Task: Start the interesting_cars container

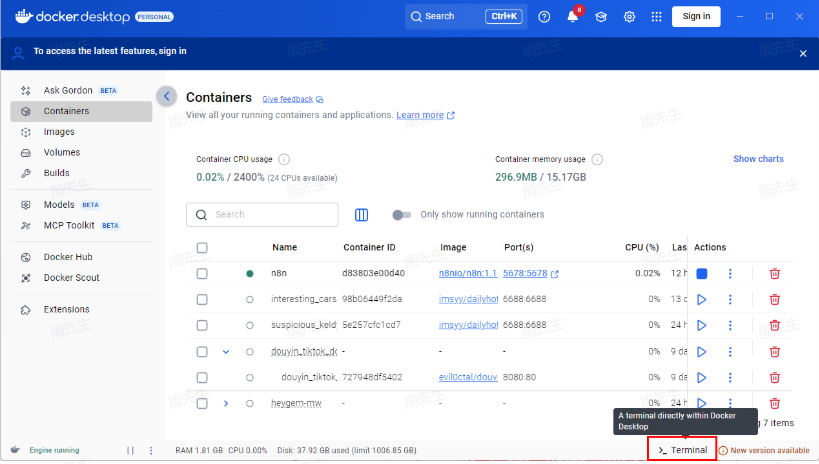Action: (x=701, y=299)
